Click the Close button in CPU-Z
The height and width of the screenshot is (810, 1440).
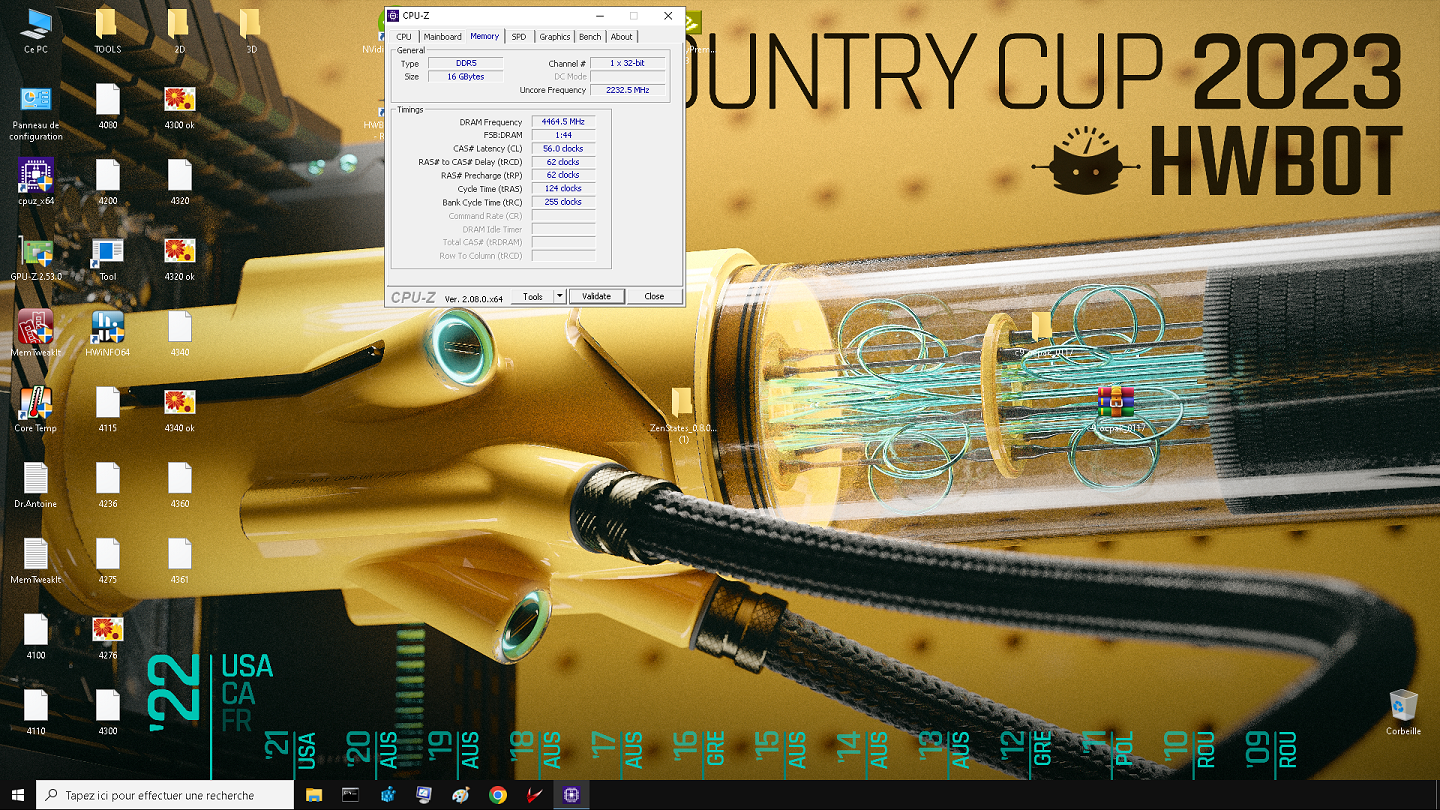[654, 296]
